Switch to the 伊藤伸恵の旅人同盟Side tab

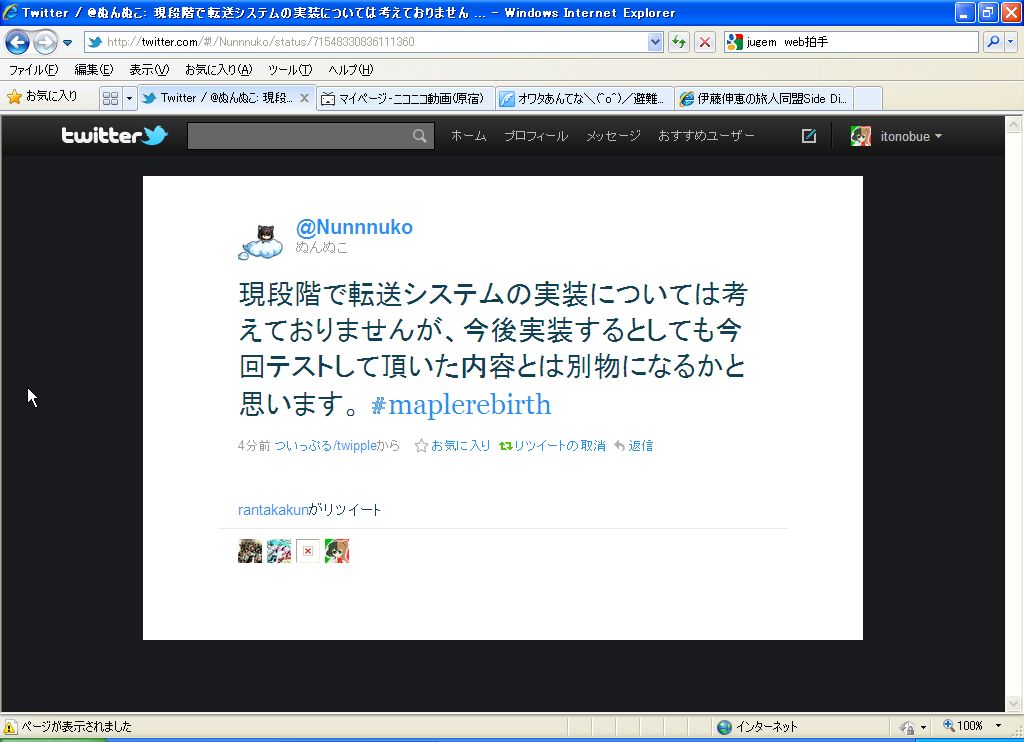[x=764, y=99]
